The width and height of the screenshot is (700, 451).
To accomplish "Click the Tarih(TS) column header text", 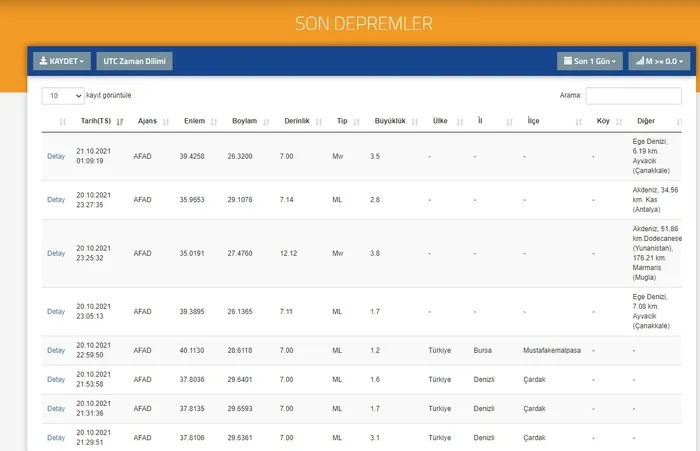I will pos(96,121).
